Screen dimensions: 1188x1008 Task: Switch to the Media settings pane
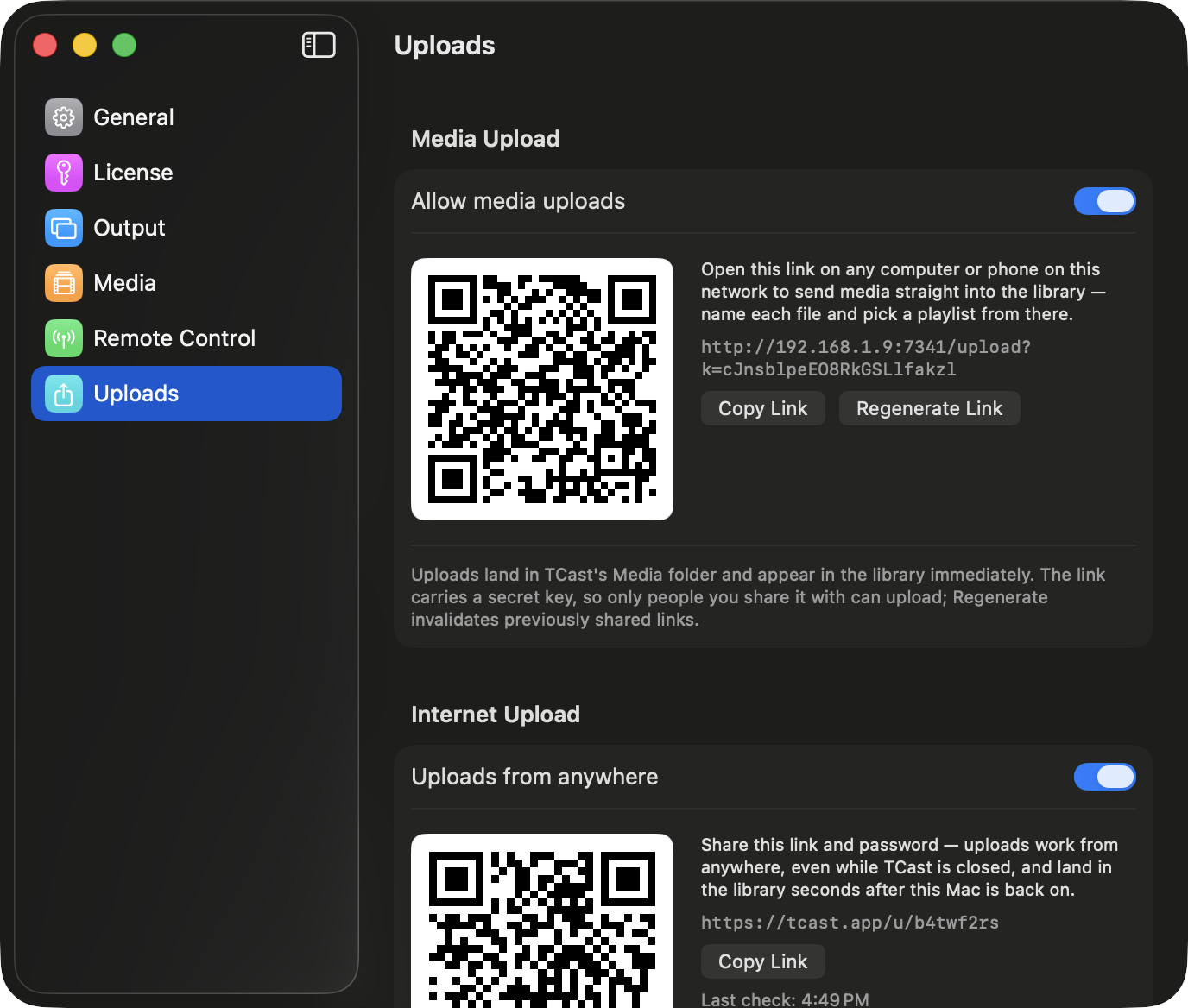[x=186, y=283]
